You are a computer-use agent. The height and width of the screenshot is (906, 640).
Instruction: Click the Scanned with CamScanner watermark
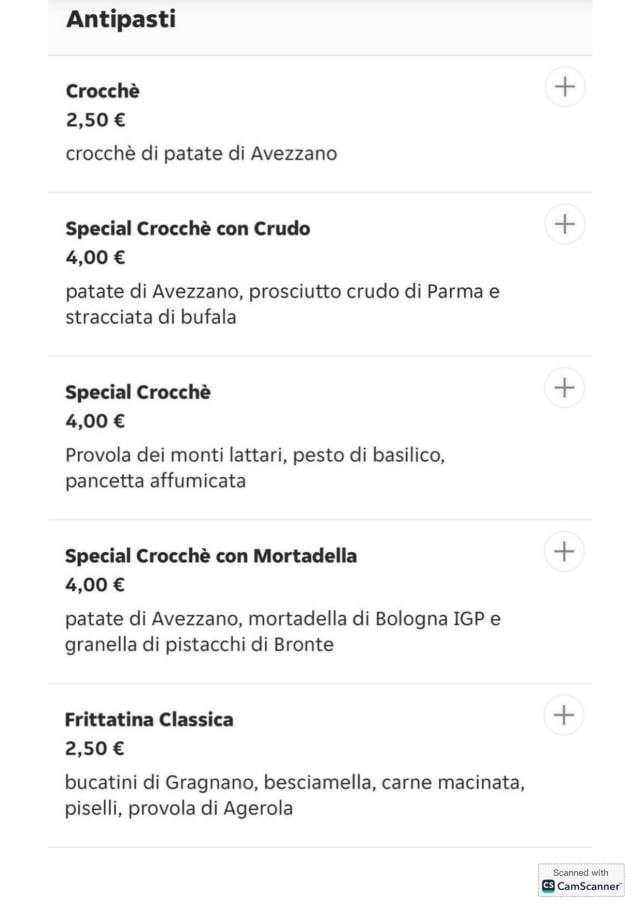pyautogui.click(x=581, y=880)
